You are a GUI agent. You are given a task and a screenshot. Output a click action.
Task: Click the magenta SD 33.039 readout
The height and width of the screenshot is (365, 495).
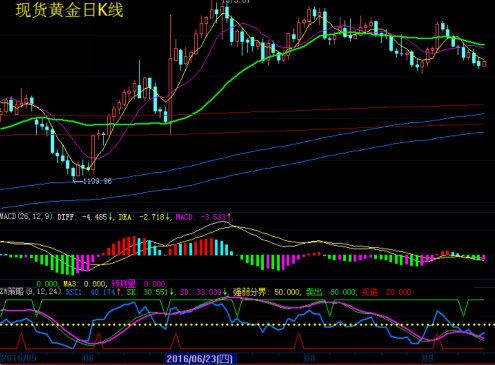pyautogui.click(x=203, y=292)
